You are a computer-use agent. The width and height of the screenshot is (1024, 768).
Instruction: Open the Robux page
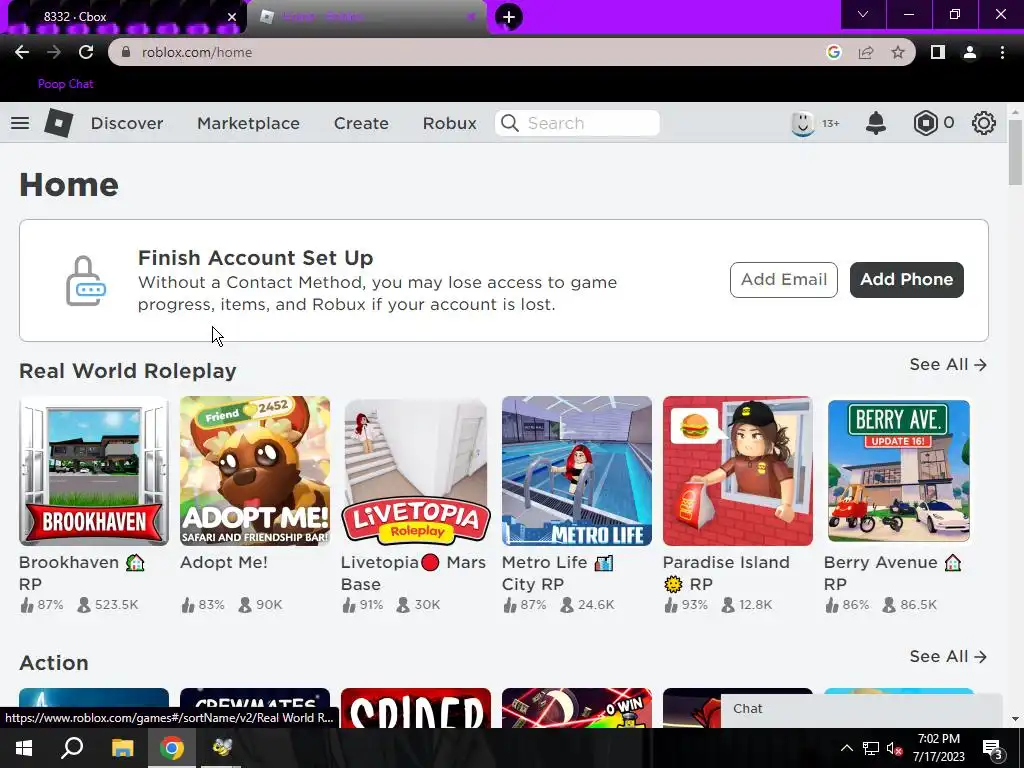click(449, 123)
